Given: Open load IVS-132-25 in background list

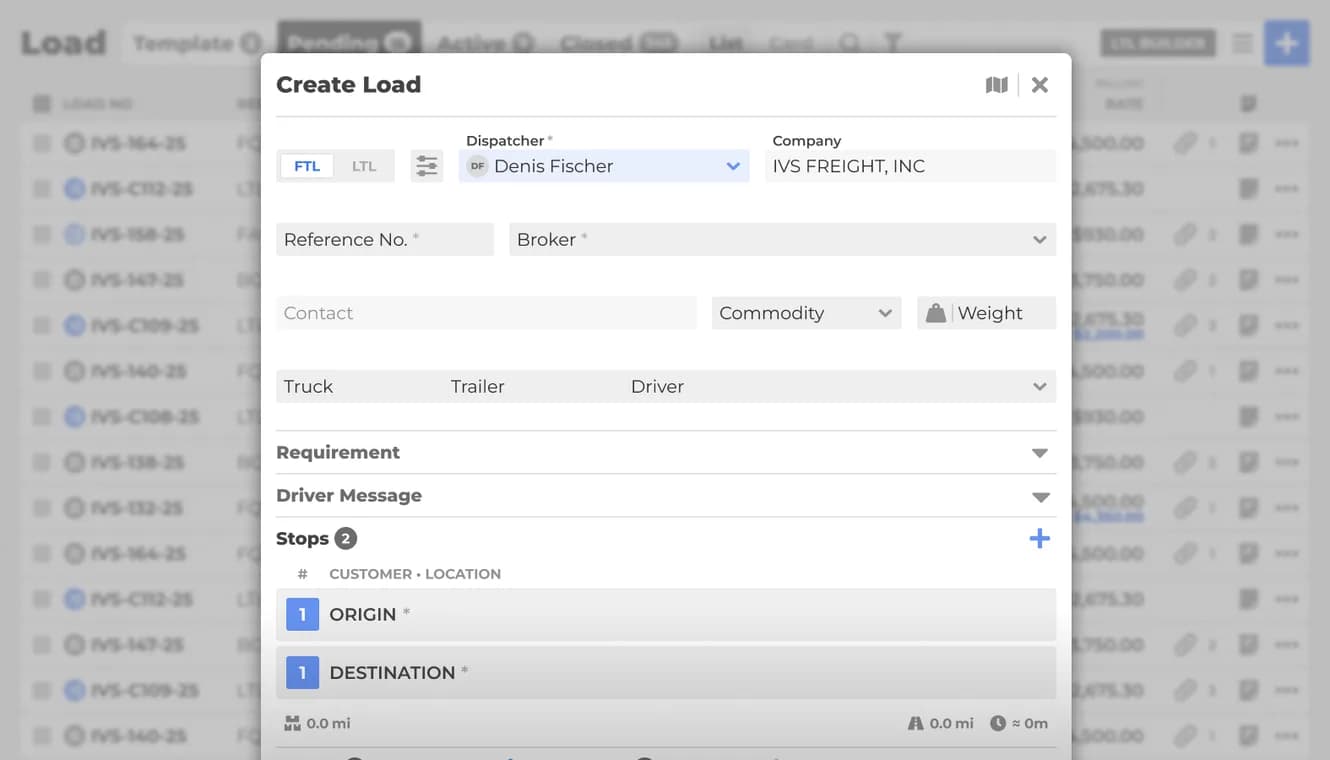Looking at the screenshot, I should pyautogui.click(x=137, y=508).
